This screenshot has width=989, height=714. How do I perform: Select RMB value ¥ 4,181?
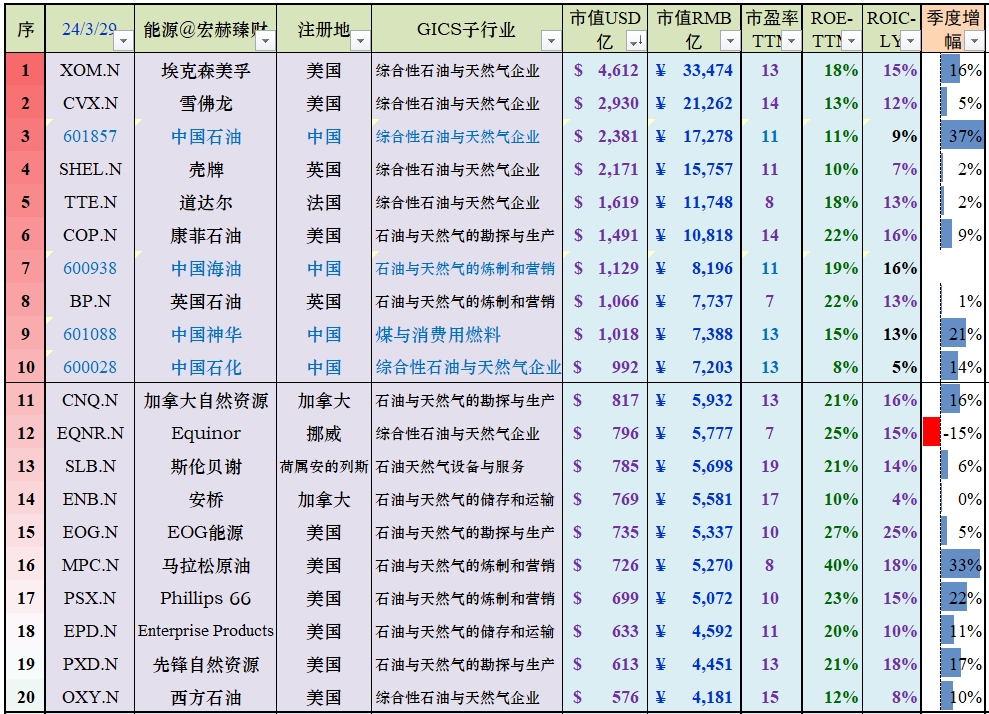pos(694,697)
